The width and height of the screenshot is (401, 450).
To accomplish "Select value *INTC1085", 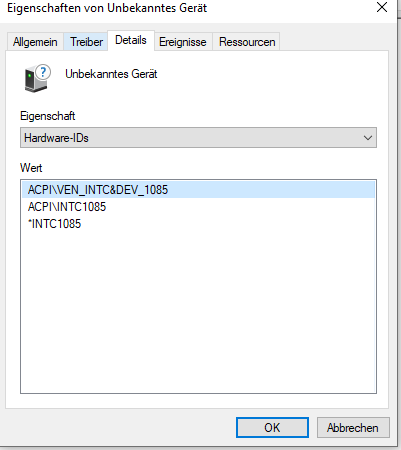I will point(198,224).
